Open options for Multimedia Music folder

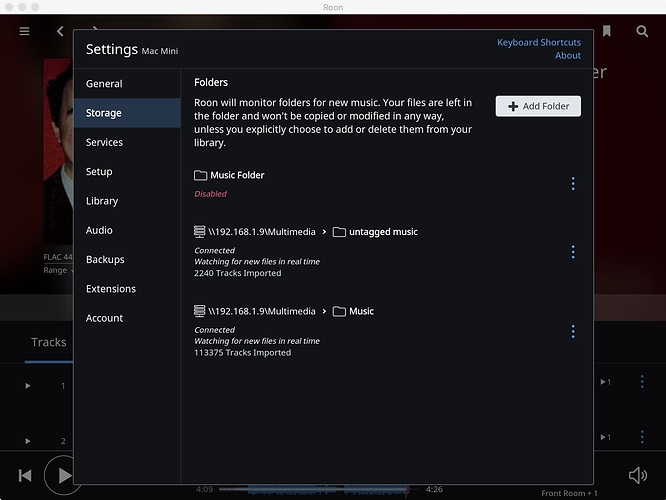tap(573, 331)
